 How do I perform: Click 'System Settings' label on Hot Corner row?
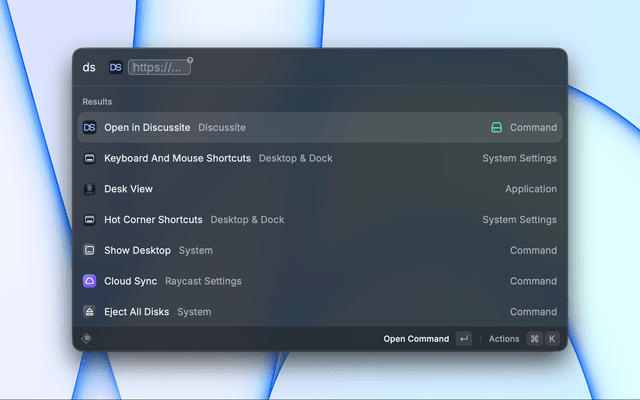pyautogui.click(x=519, y=220)
